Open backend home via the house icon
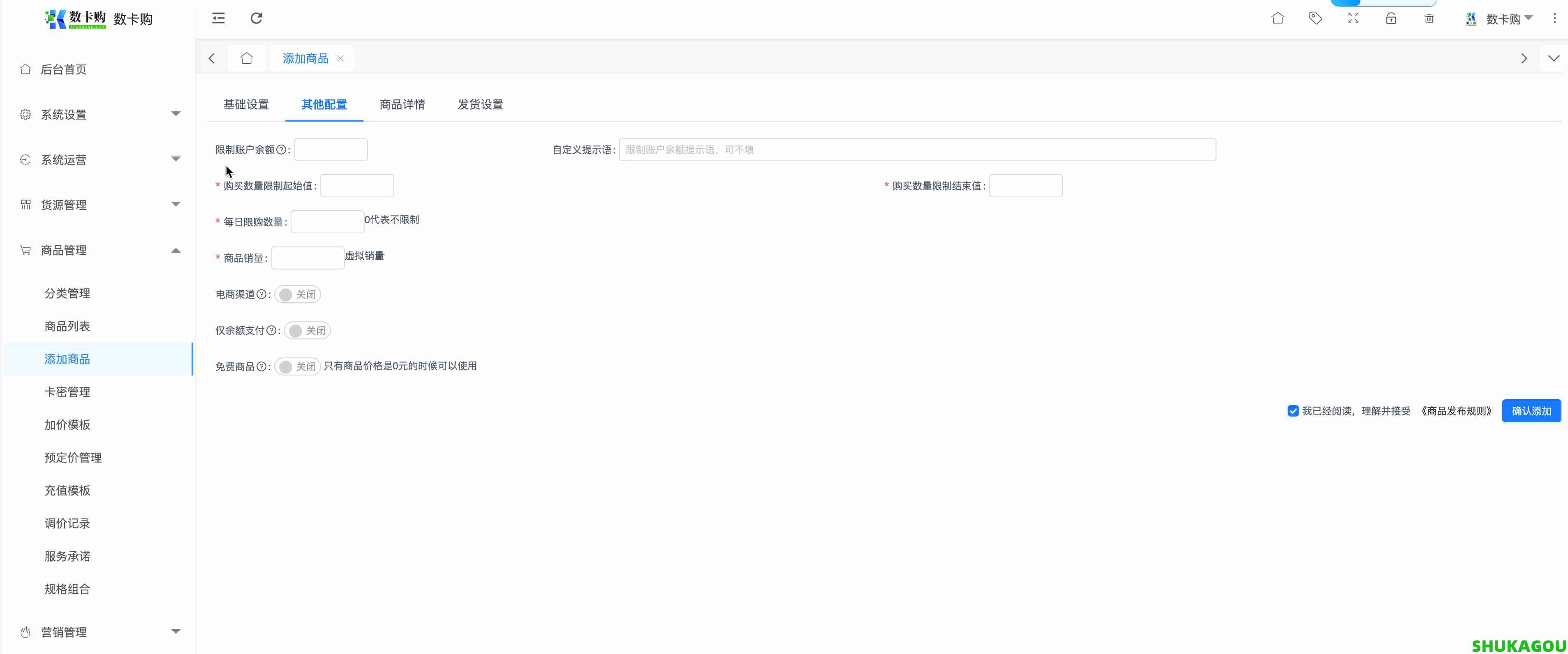This screenshot has height=654, width=1568. (x=1278, y=18)
